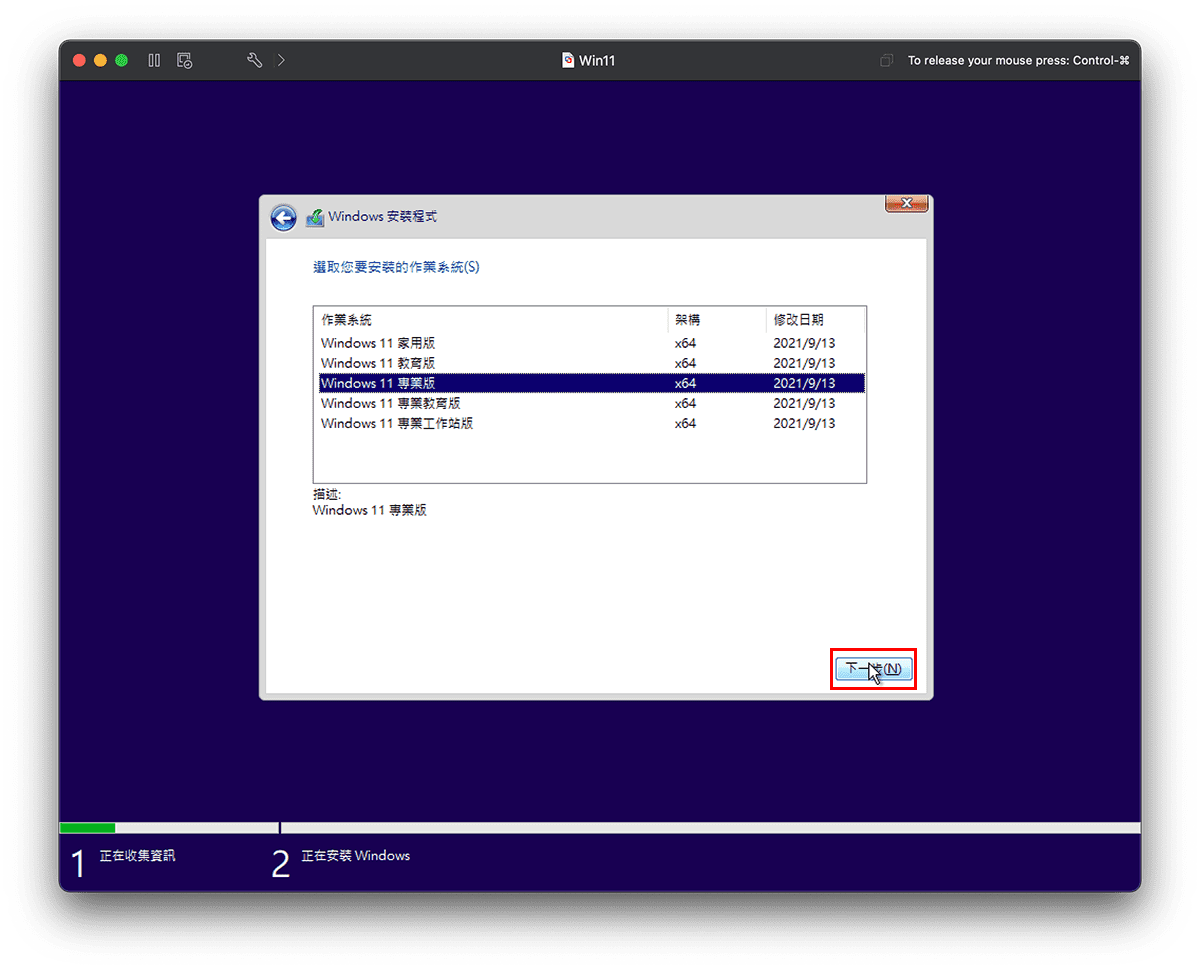This screenshot has width=1200, height=970.
Task: Open virtual machine settings with the wrench icon
Action: click(254, 60)
